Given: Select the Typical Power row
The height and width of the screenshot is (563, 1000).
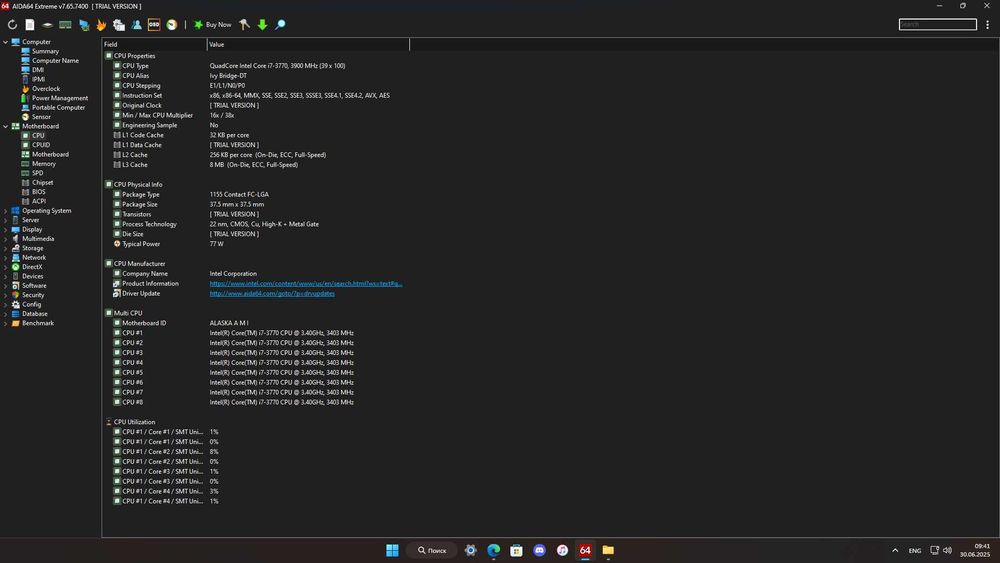Looking at the screenshot, I should tap(255, 244).
